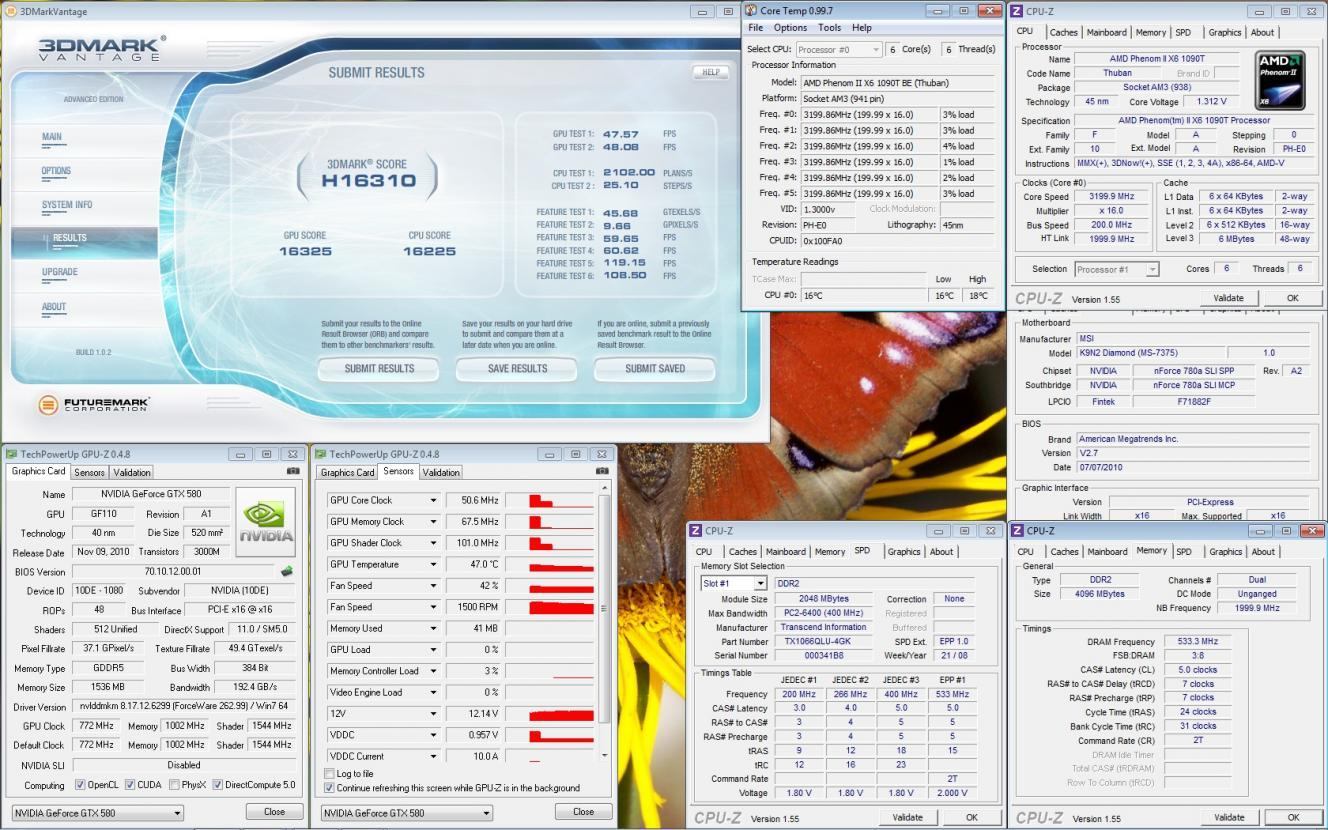
Task: Click the BIOS save icon beside BIOS Version
Action: point(286,572)
